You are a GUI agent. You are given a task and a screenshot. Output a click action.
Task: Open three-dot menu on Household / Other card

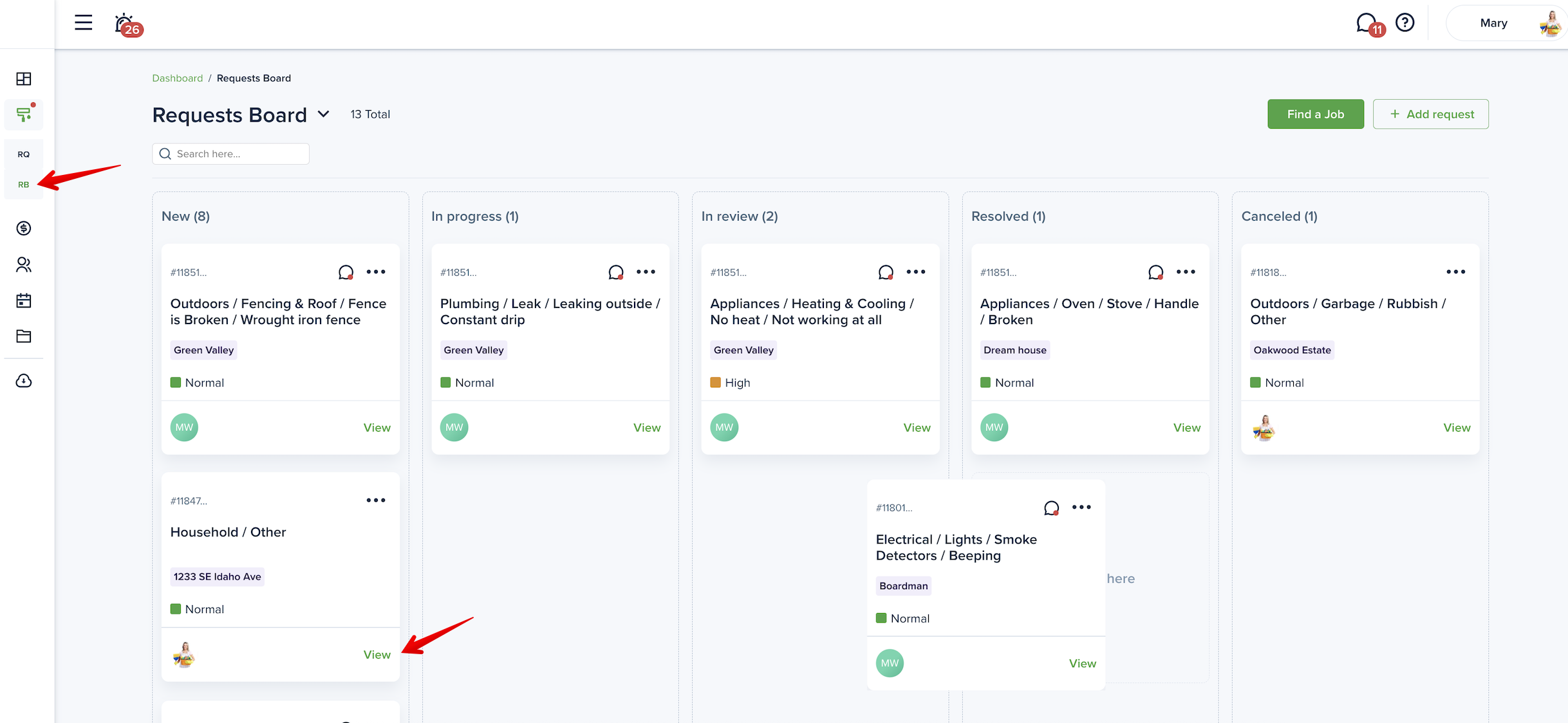click(376, 500)
